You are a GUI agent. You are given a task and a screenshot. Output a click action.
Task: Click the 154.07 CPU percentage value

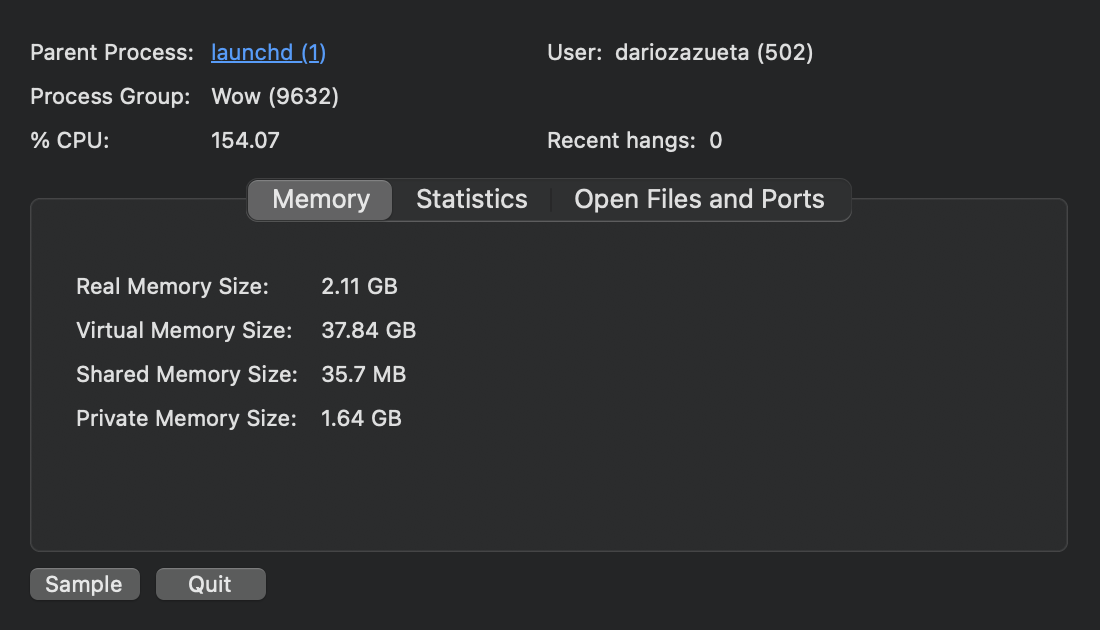pos(245,141)
